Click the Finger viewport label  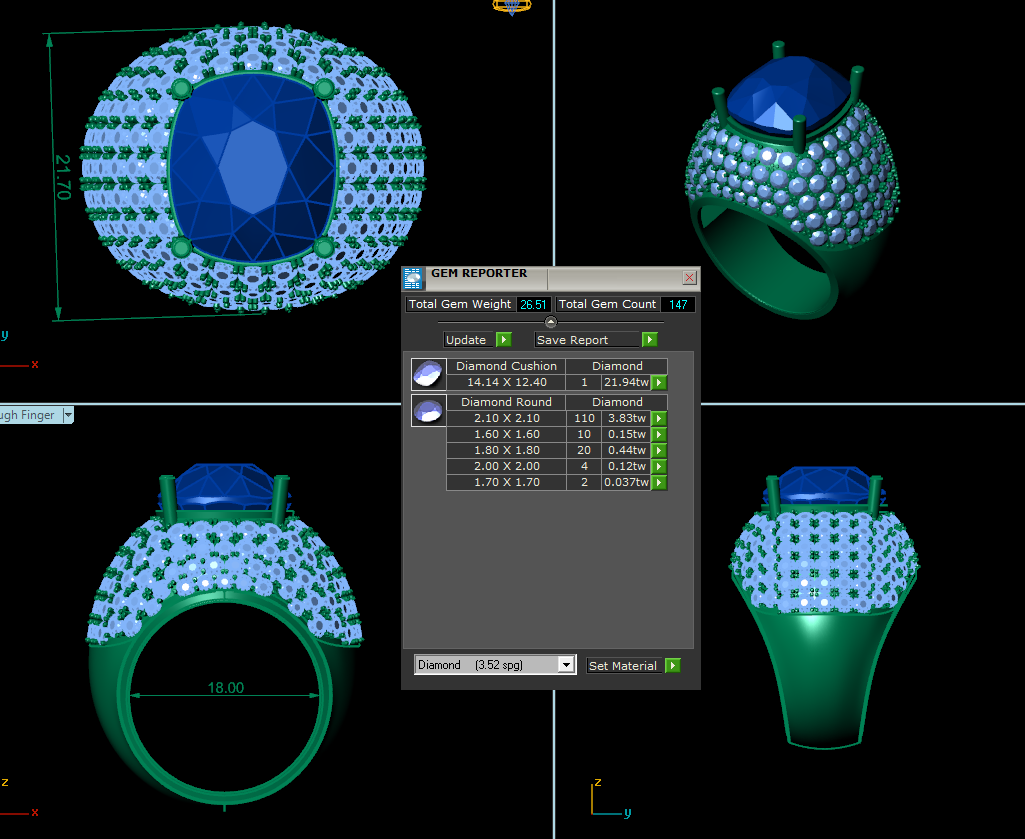click(29, 415)
